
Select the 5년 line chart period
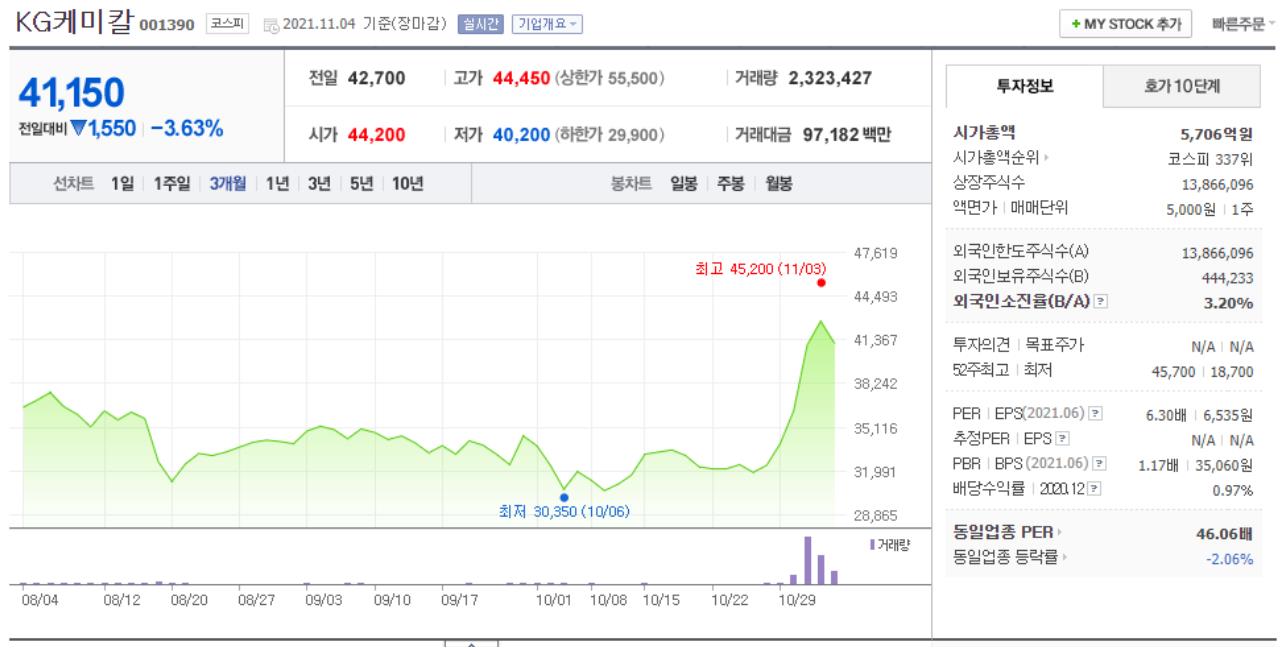361,184
